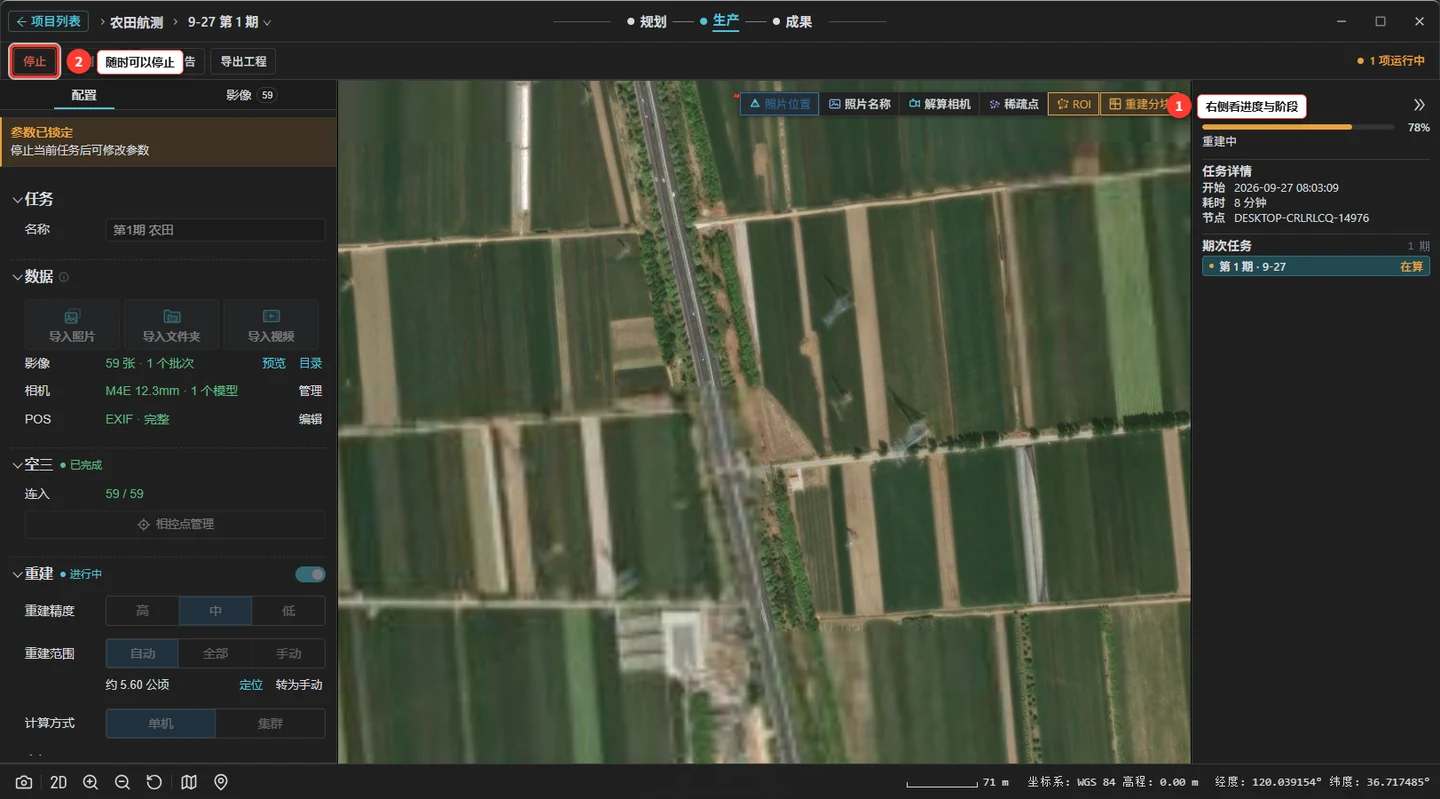1440x799 pixels.
Task: Open the basemap layer icon
Action: (189, 782)
